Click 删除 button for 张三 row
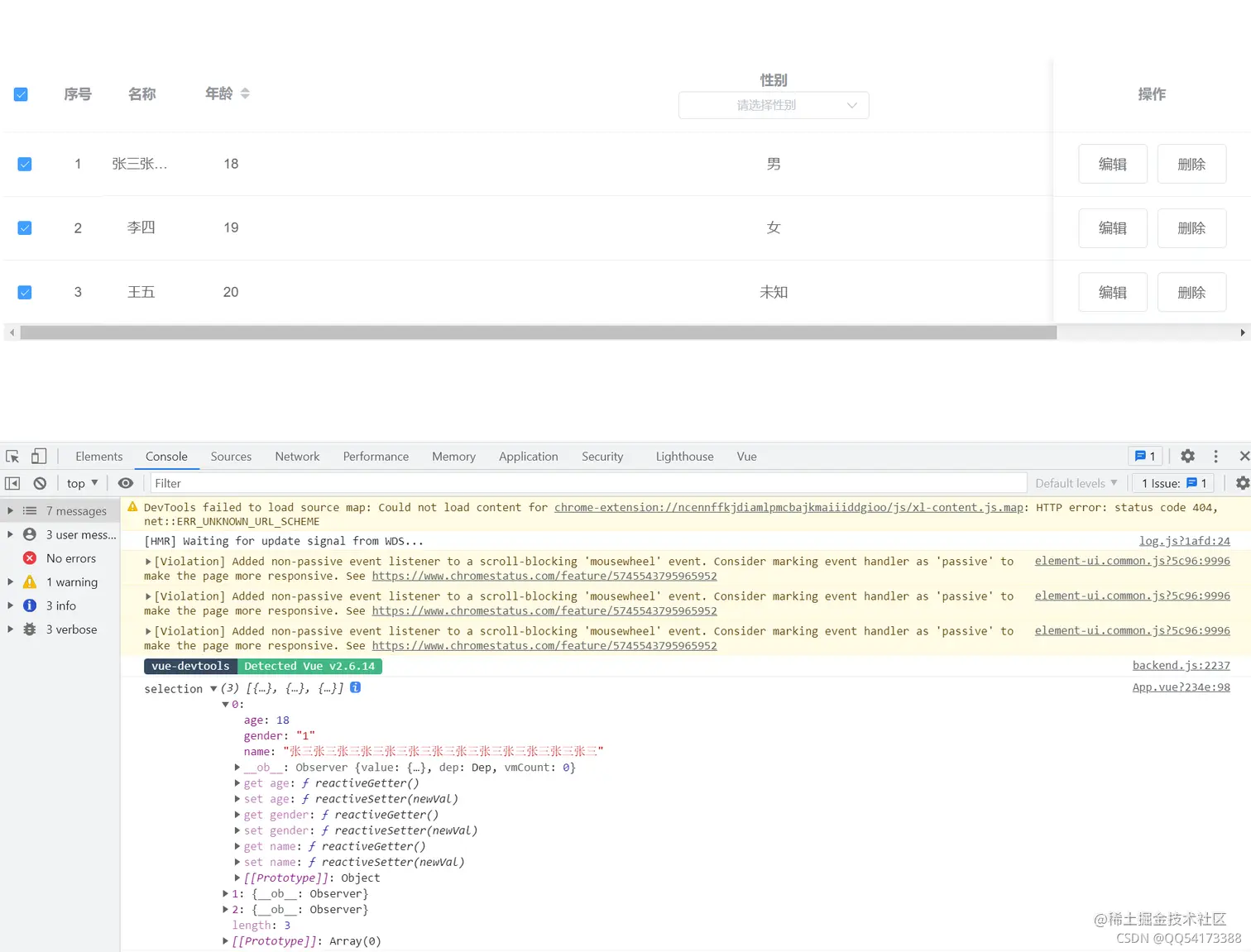 (1191, 164)
